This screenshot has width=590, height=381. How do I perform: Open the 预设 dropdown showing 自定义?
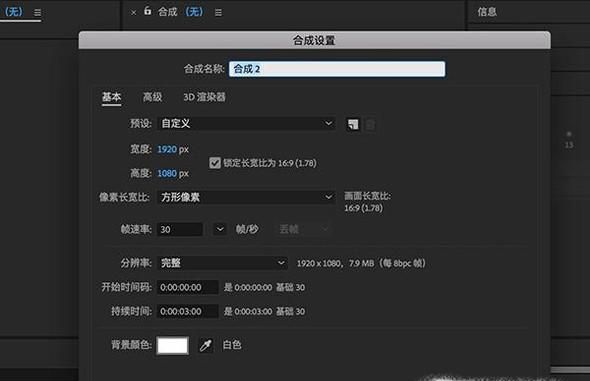tap(246, 123)
